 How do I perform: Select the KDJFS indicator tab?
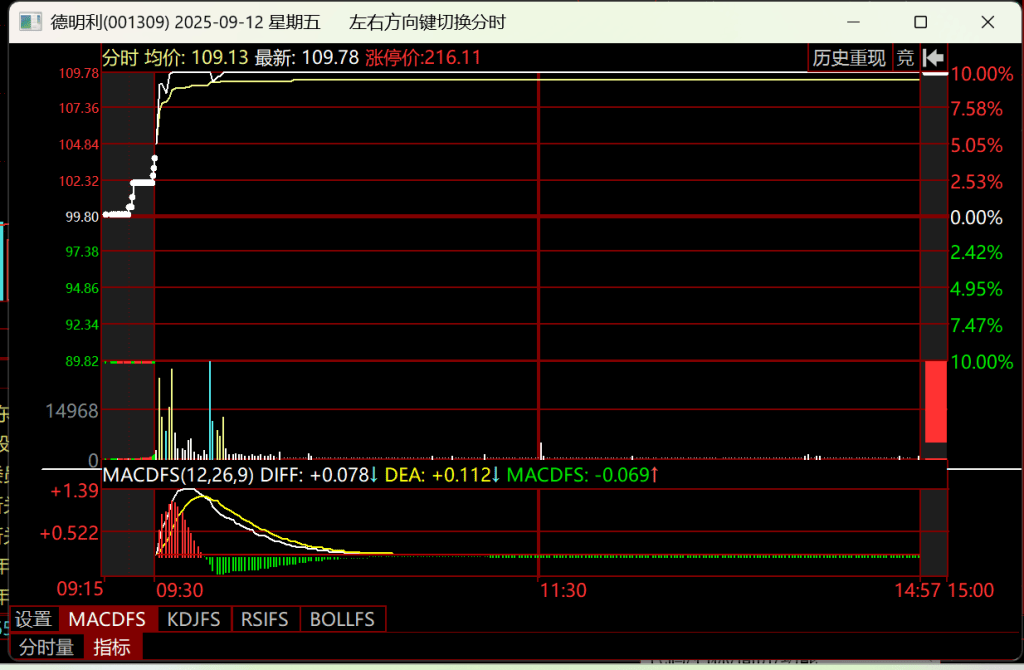193,619
